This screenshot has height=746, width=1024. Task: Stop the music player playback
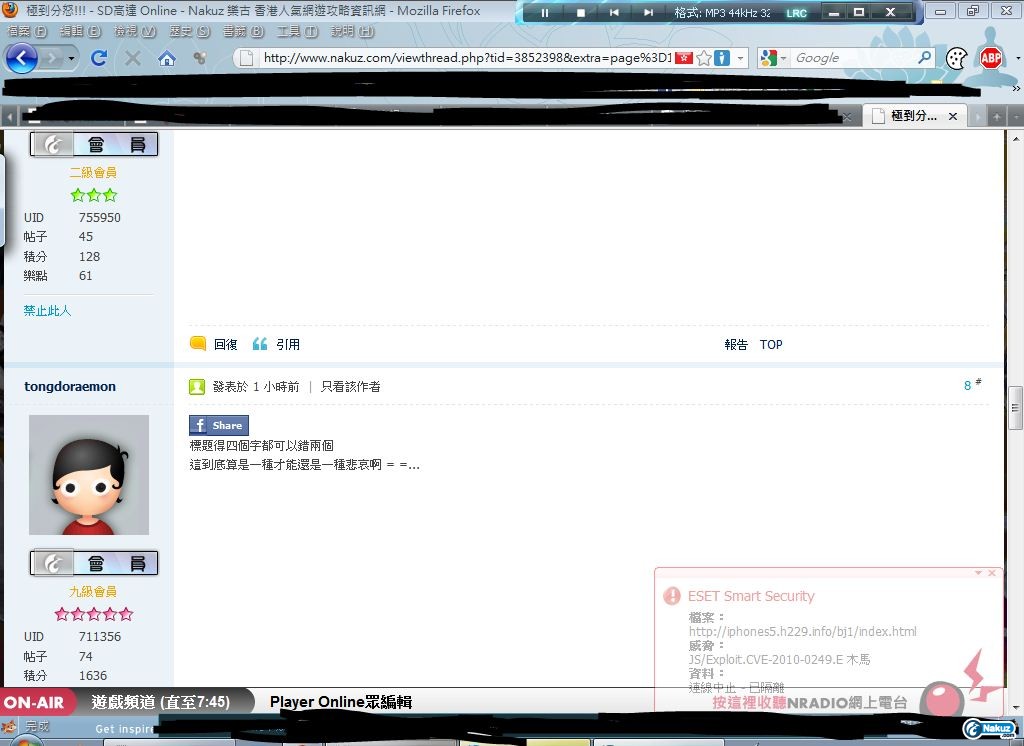pyautogui.click(x=580, y=13)
